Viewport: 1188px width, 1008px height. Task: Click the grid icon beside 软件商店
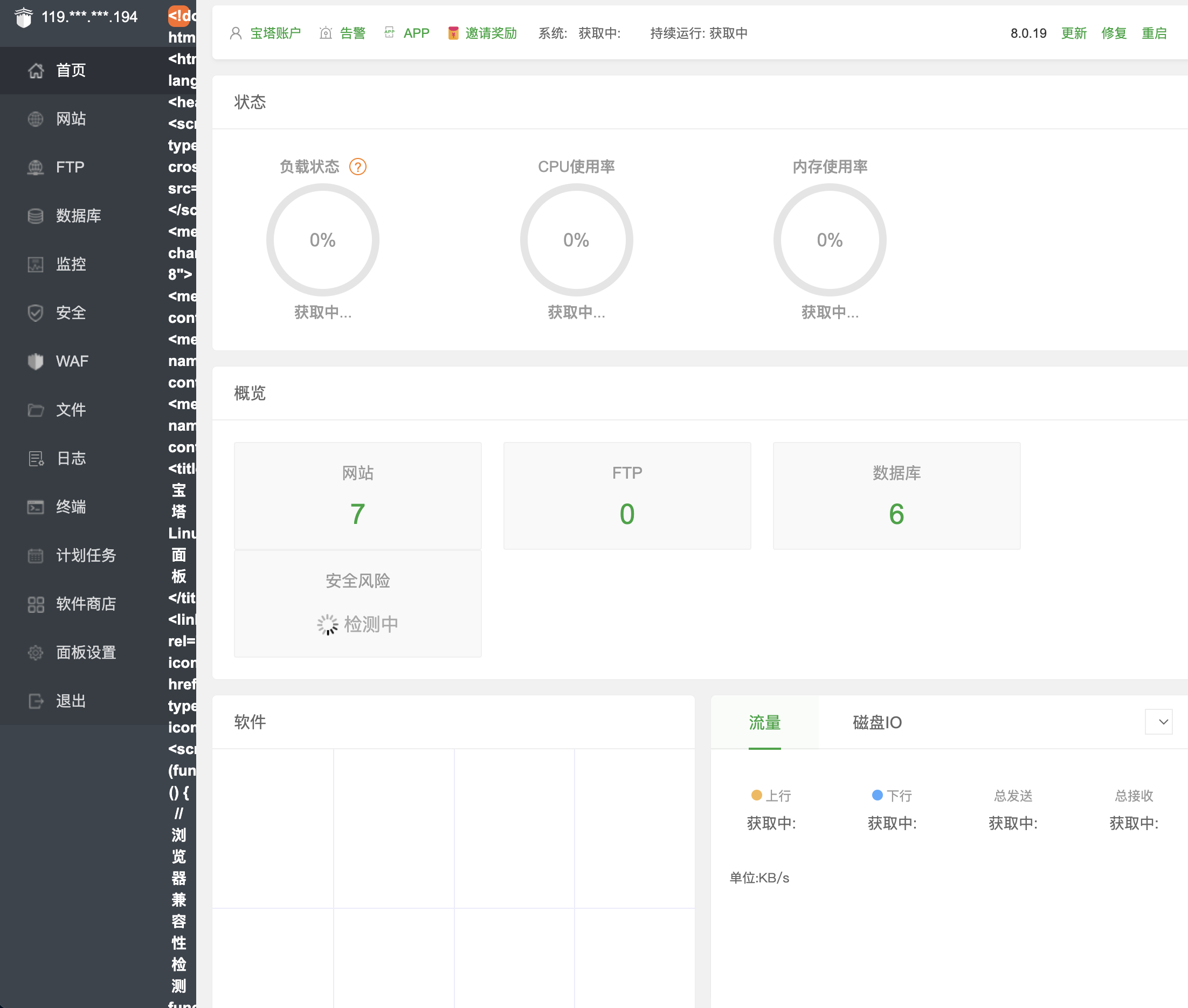(36, 604)
